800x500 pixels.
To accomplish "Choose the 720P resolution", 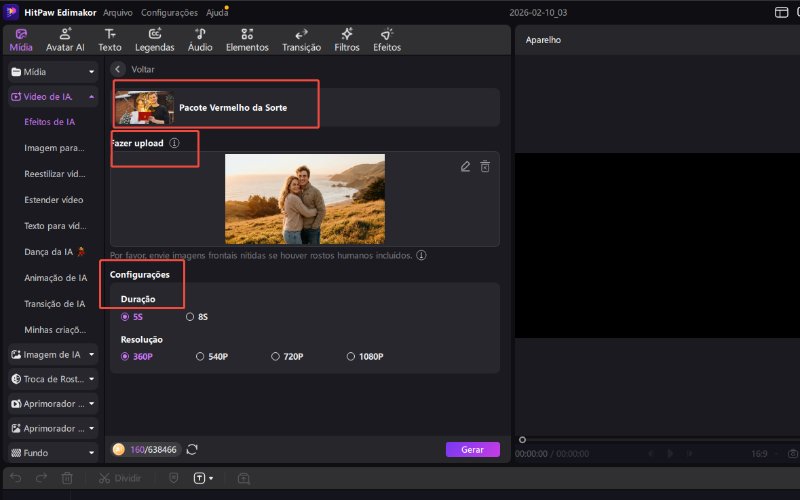I will point(287,357).
